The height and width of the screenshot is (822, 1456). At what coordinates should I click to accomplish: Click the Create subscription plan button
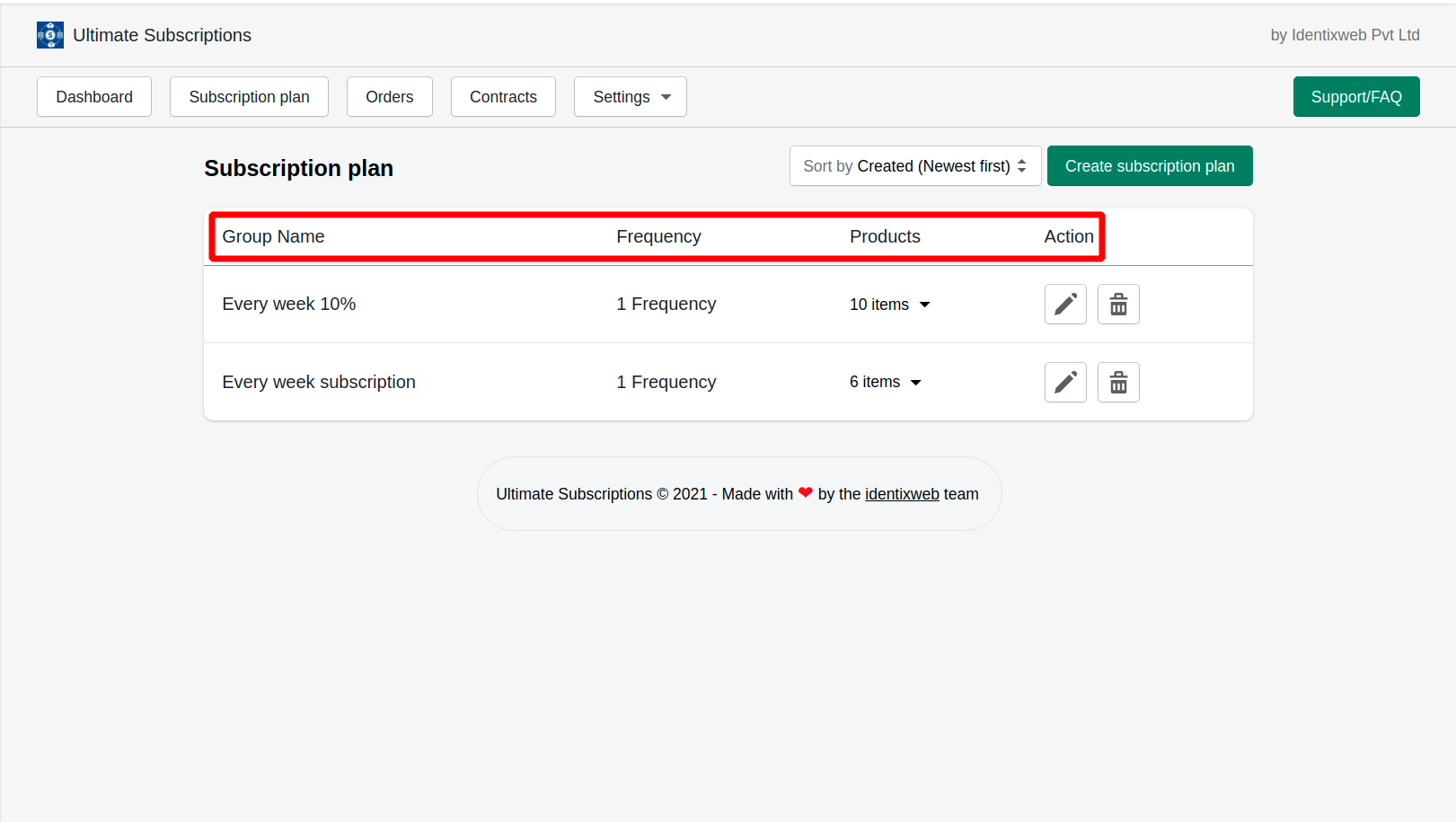click(x=1150, y=165)
